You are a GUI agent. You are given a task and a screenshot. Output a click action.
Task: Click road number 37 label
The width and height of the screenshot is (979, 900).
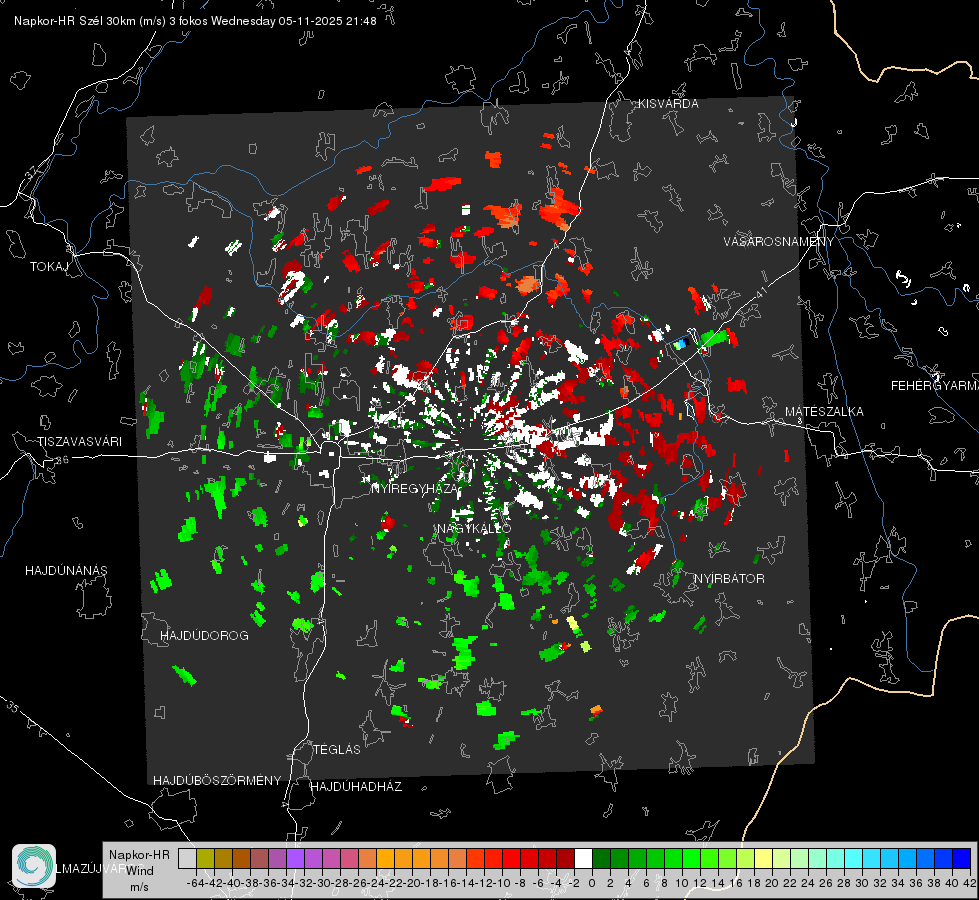(32, 172)
